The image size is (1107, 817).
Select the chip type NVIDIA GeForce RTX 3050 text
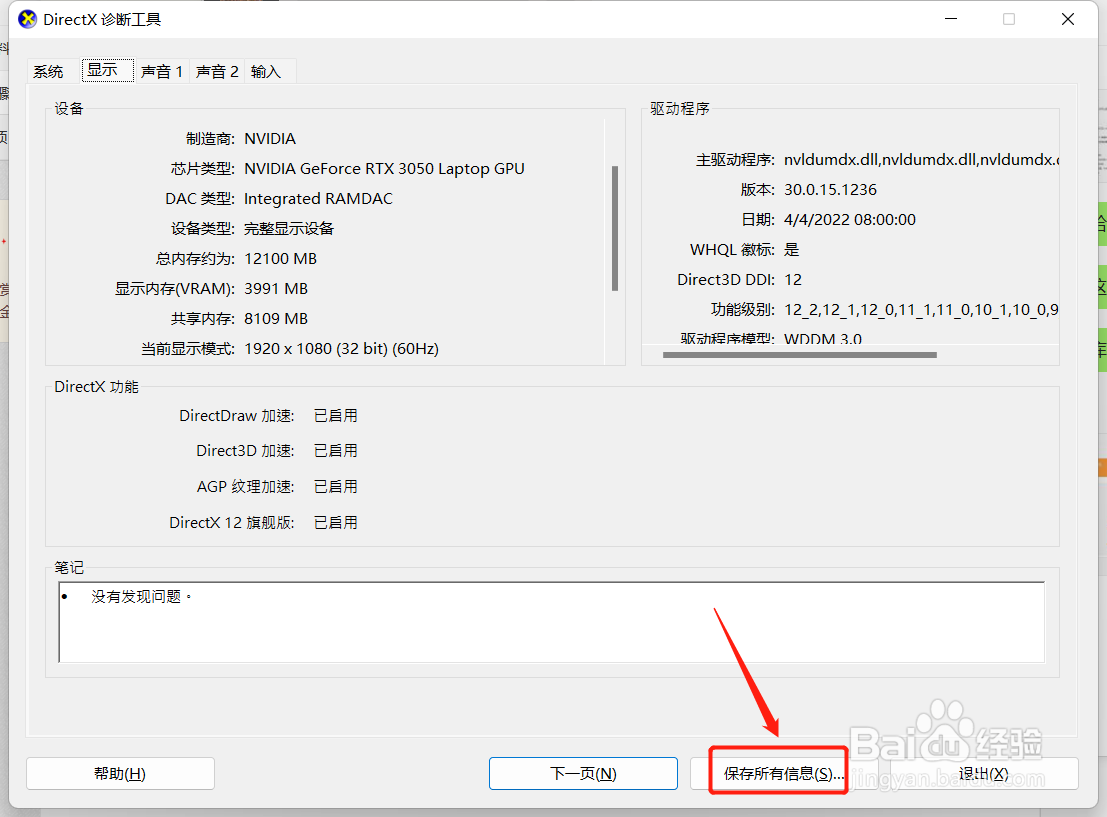pyautogui.click(x=384, y=169)
